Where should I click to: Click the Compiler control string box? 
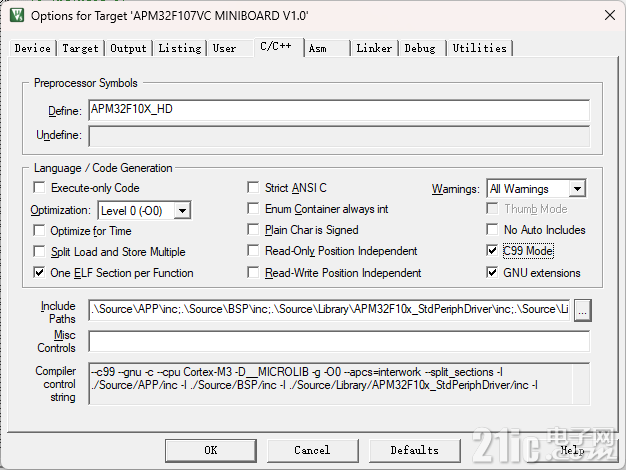(339, 384)
